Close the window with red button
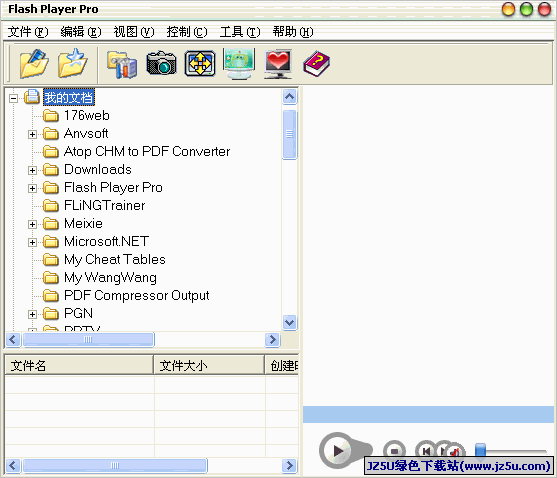 [x=544, y=9]
